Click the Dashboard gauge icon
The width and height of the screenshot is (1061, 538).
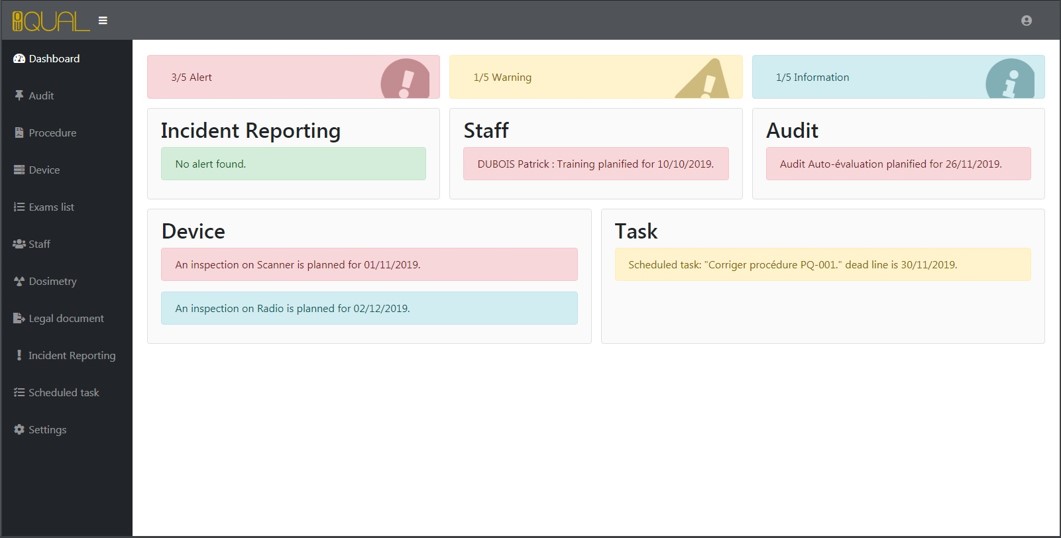(x=19, y=59)
